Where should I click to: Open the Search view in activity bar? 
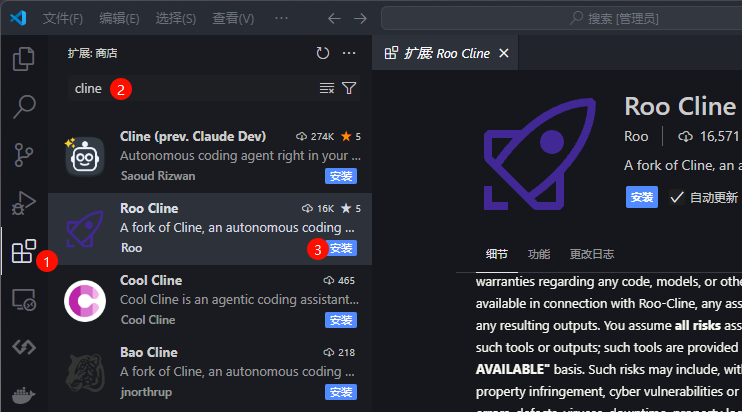pyautogui.click(x=24, y=106)
